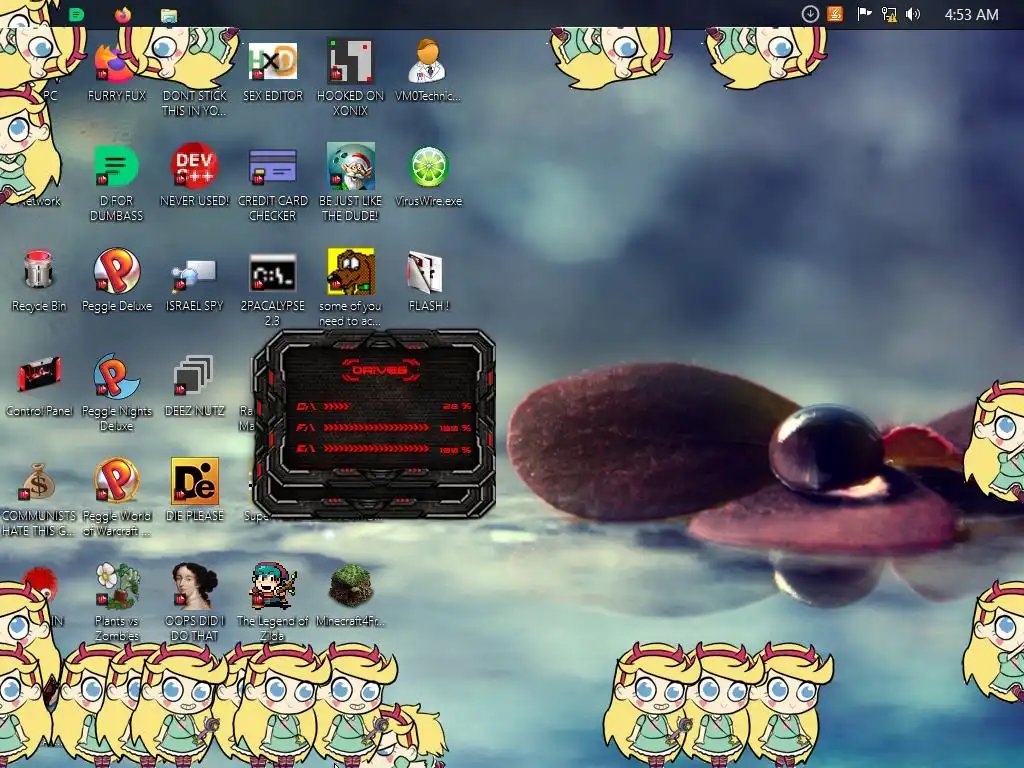This screenshot has width=1024, height=768.
Task: Click the E:\ drive usage bar
Action: 376,449
